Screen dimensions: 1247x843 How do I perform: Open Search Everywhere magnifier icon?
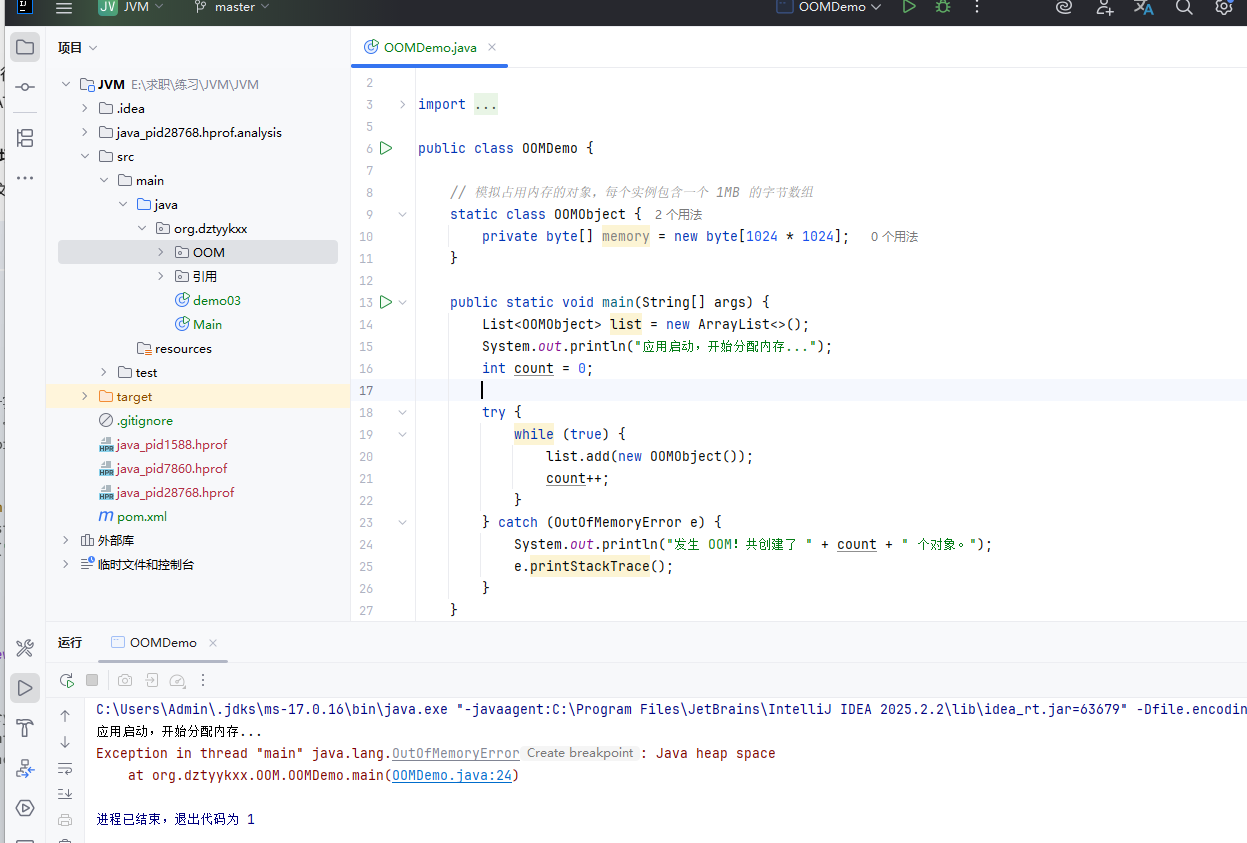click(1184, 8)
